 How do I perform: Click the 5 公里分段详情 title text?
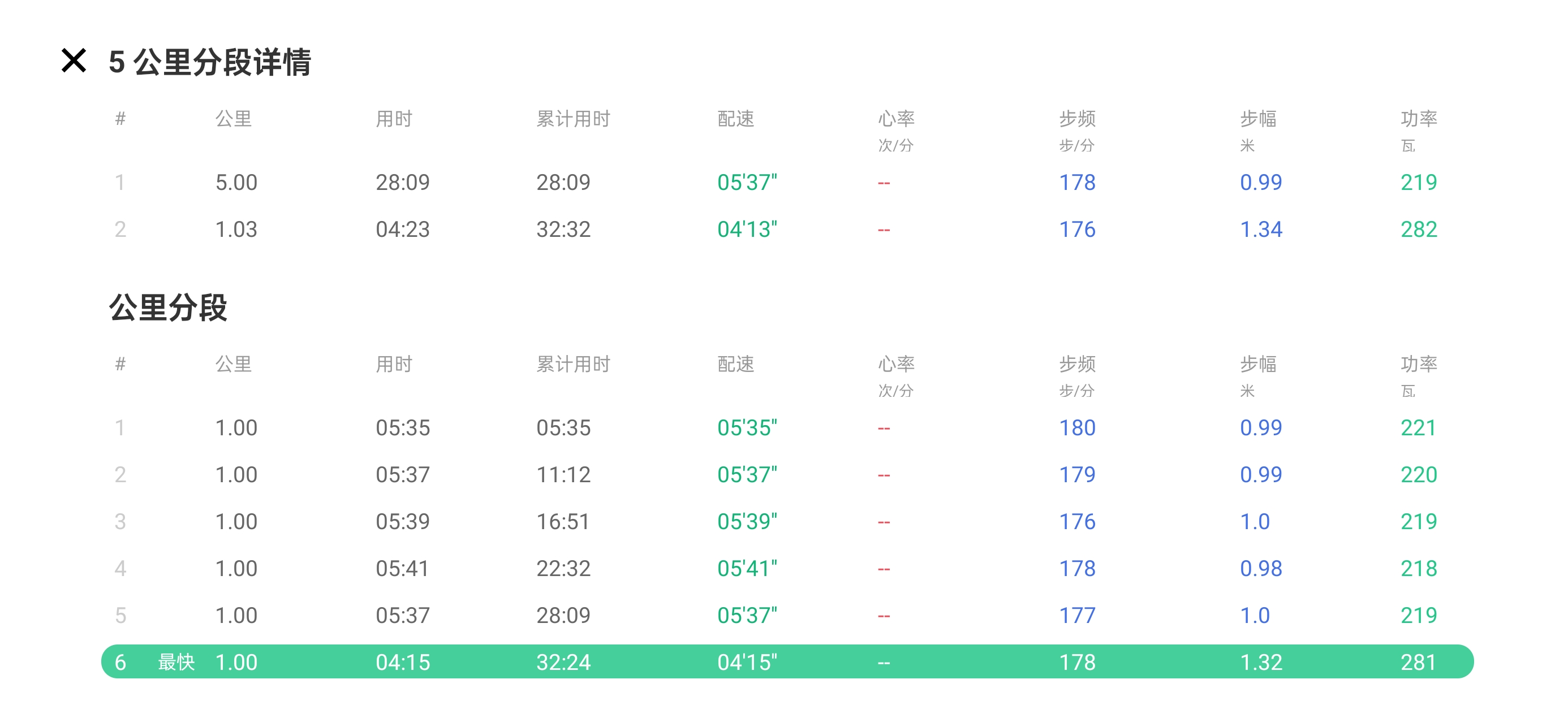tap(209, 62)
